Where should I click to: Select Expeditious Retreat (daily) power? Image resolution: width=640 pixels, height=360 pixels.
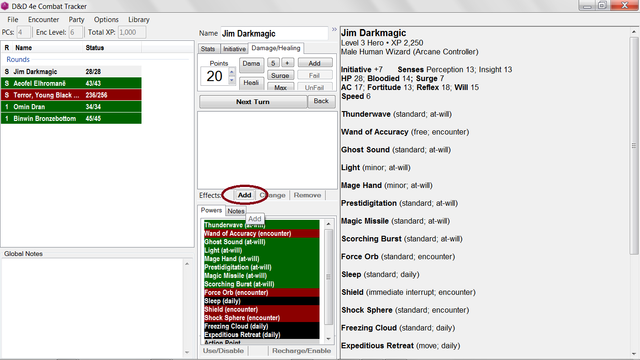(x=262, y=335)
